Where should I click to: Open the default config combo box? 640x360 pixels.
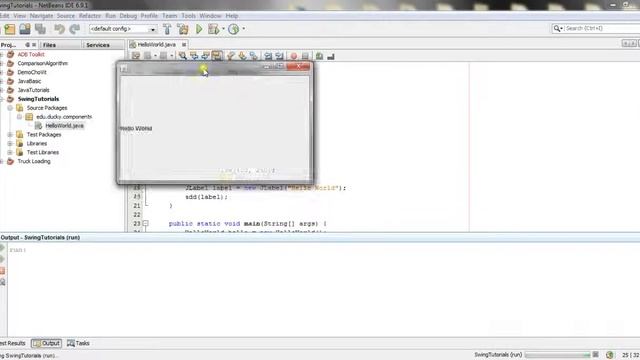(x=123, y=29)
